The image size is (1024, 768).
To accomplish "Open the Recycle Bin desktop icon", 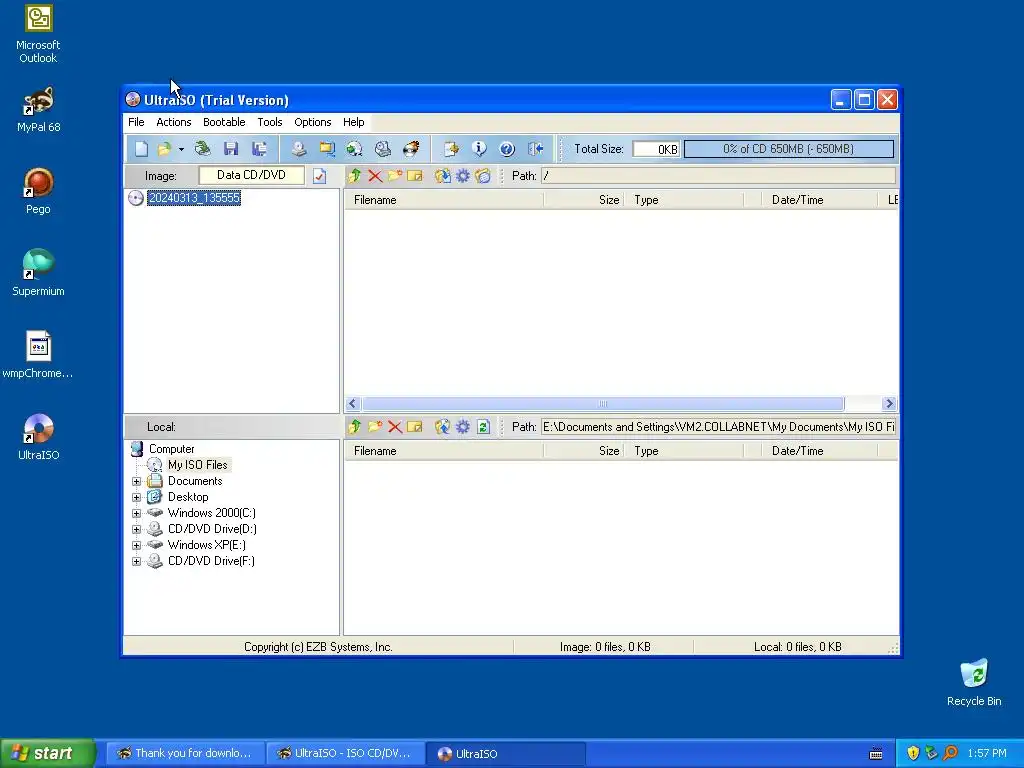I will pos(974,683).
